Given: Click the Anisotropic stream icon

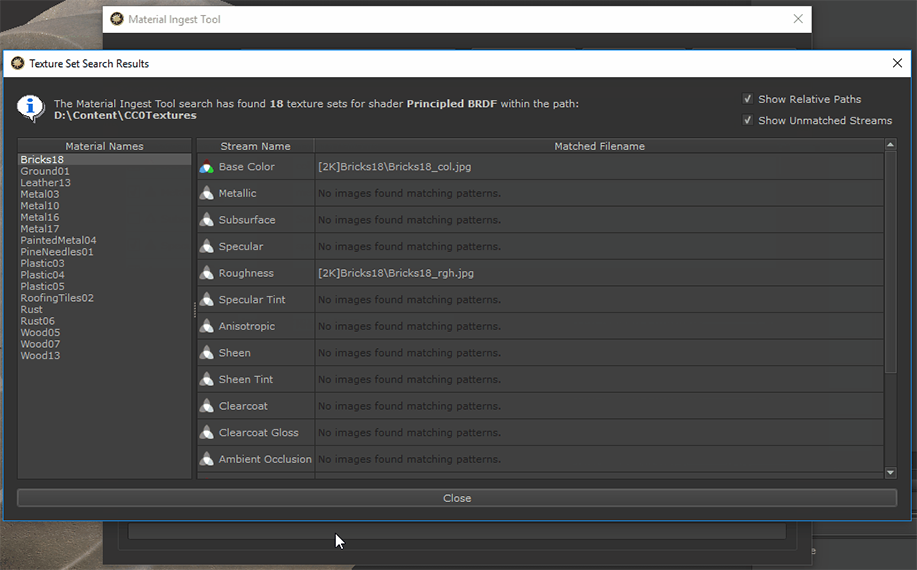Looking at the screenshot, I should coord(206,326).
